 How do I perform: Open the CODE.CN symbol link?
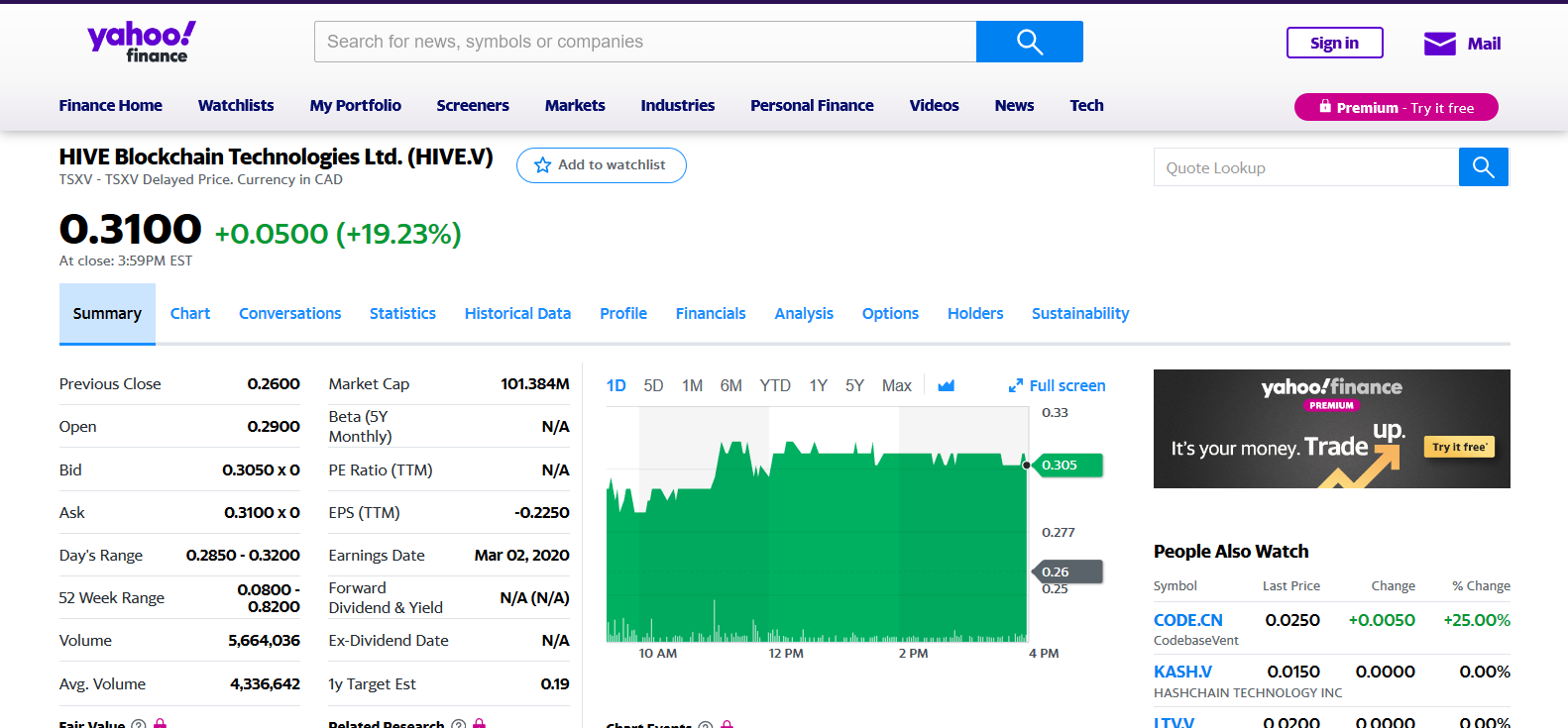(1187, 620)
